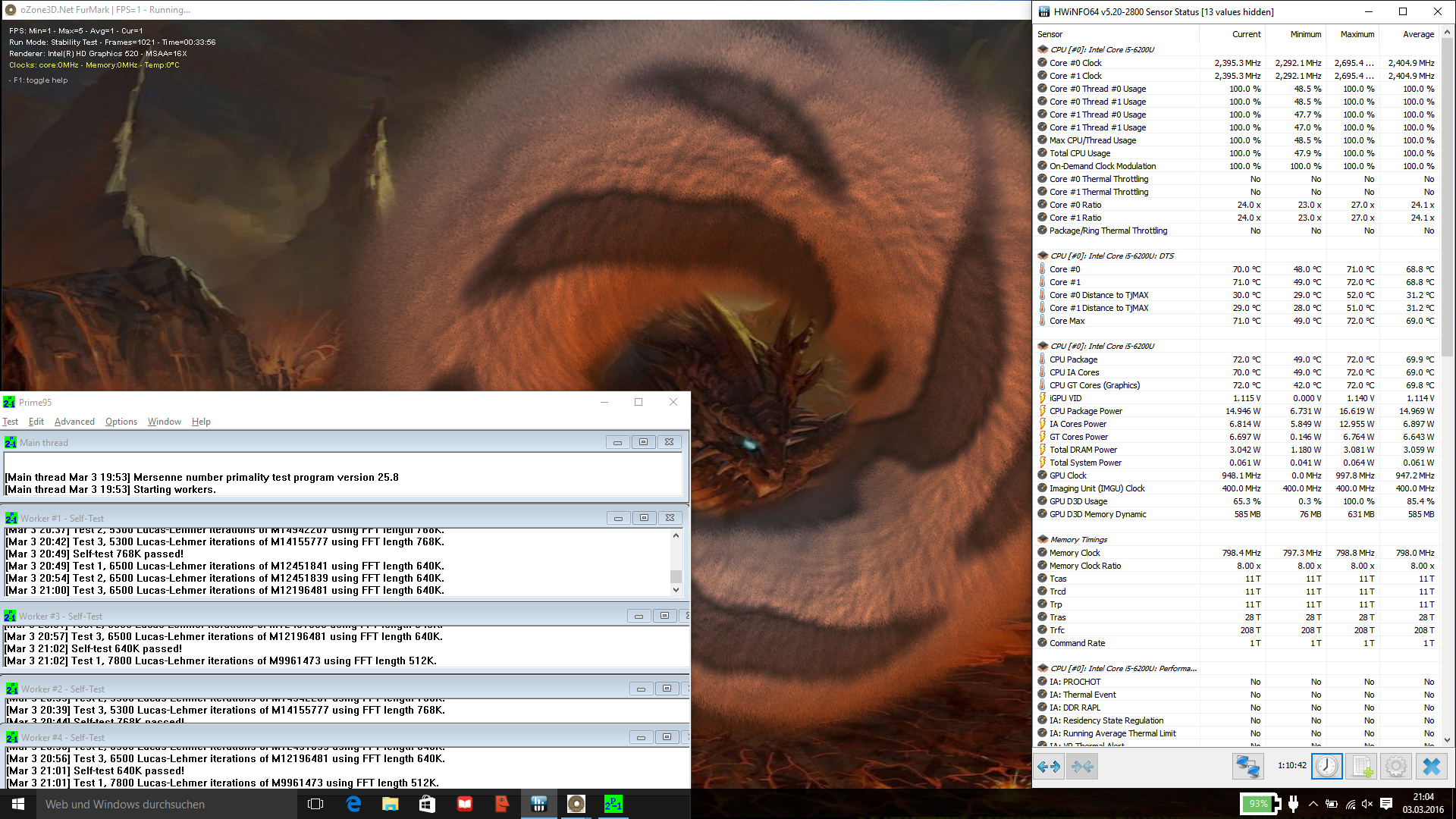Open File Explorer from taskbar
The height and width of the screenshot is (819, 1456).
point(391,804)
